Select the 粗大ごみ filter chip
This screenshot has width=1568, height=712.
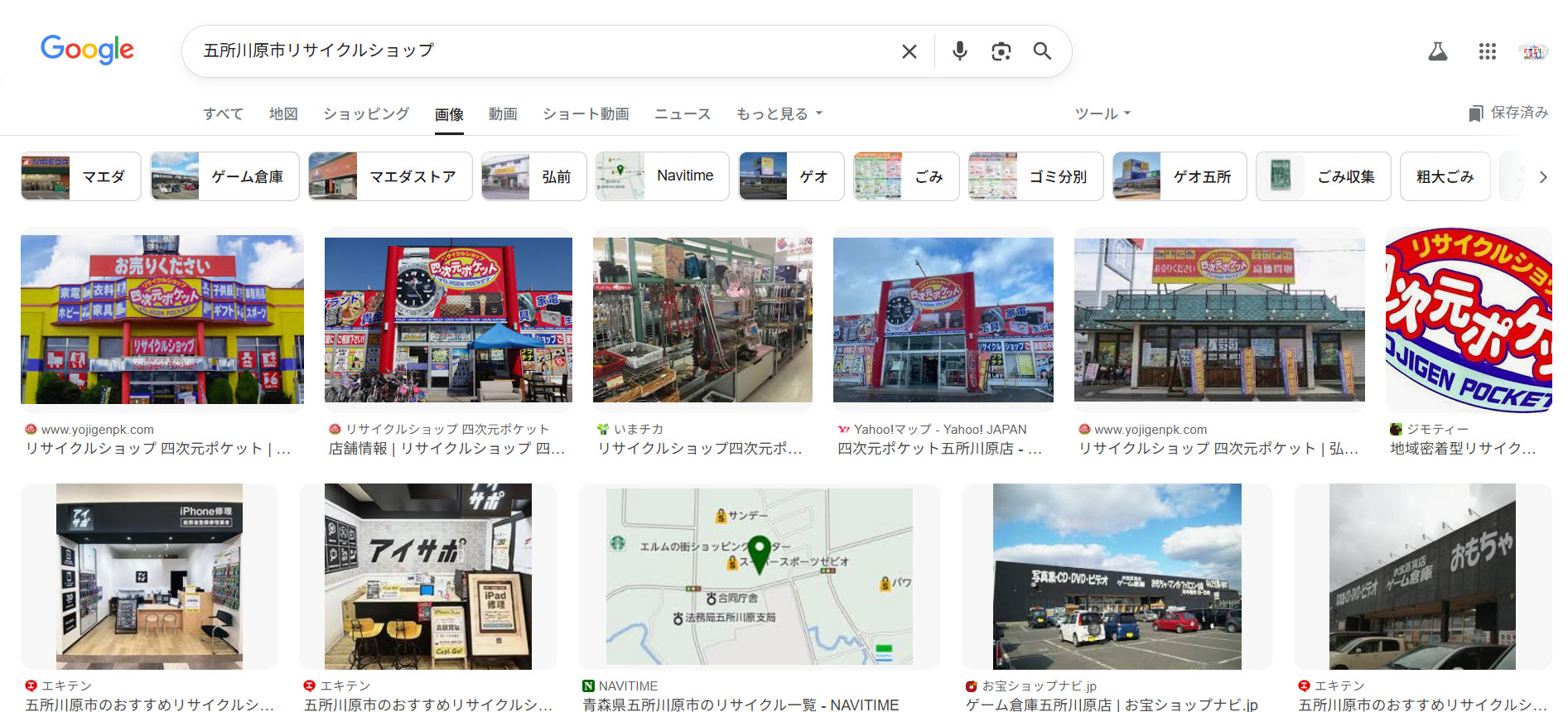1445,176
